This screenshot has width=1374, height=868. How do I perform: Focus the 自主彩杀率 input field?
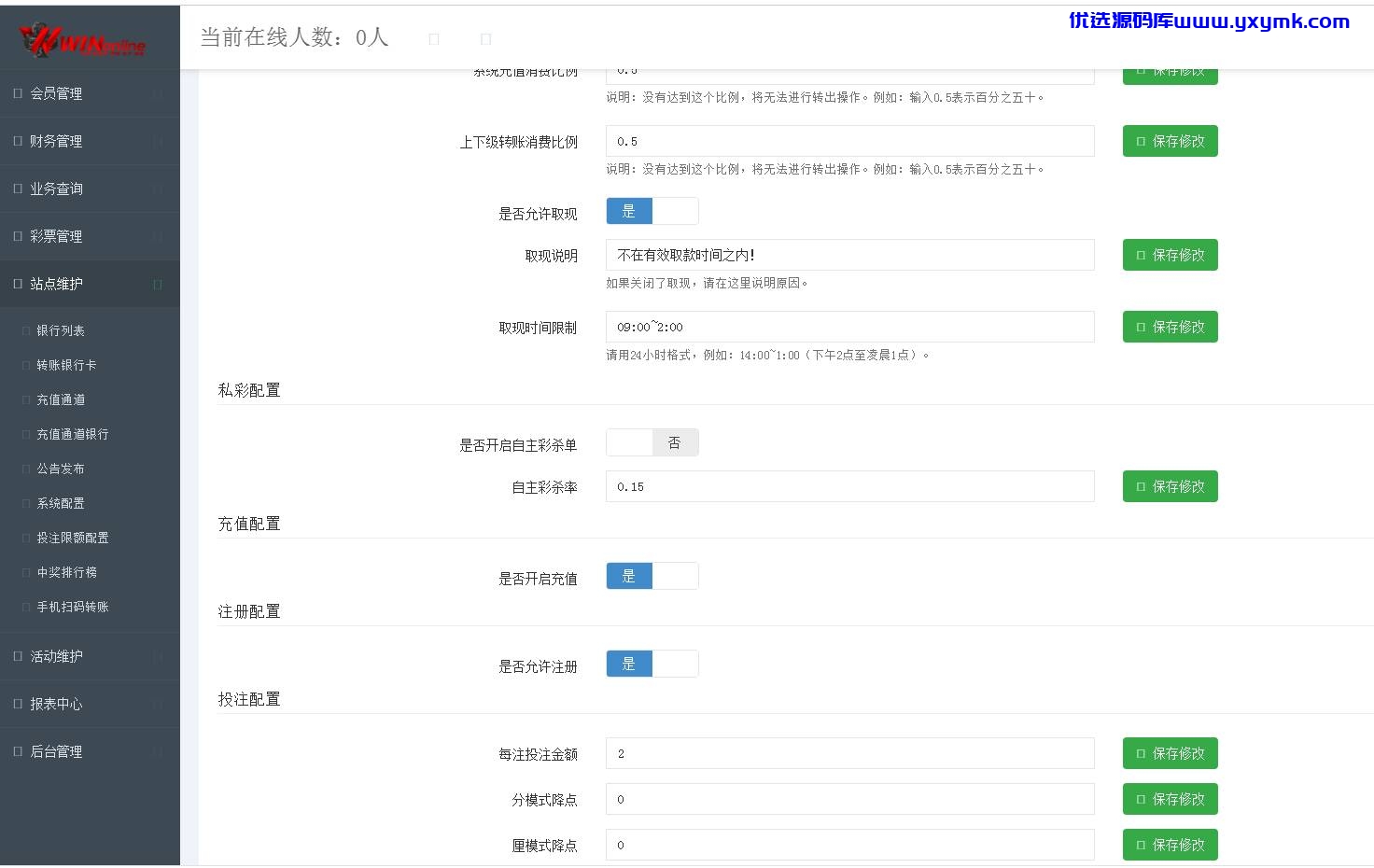[x=850, y=486]
